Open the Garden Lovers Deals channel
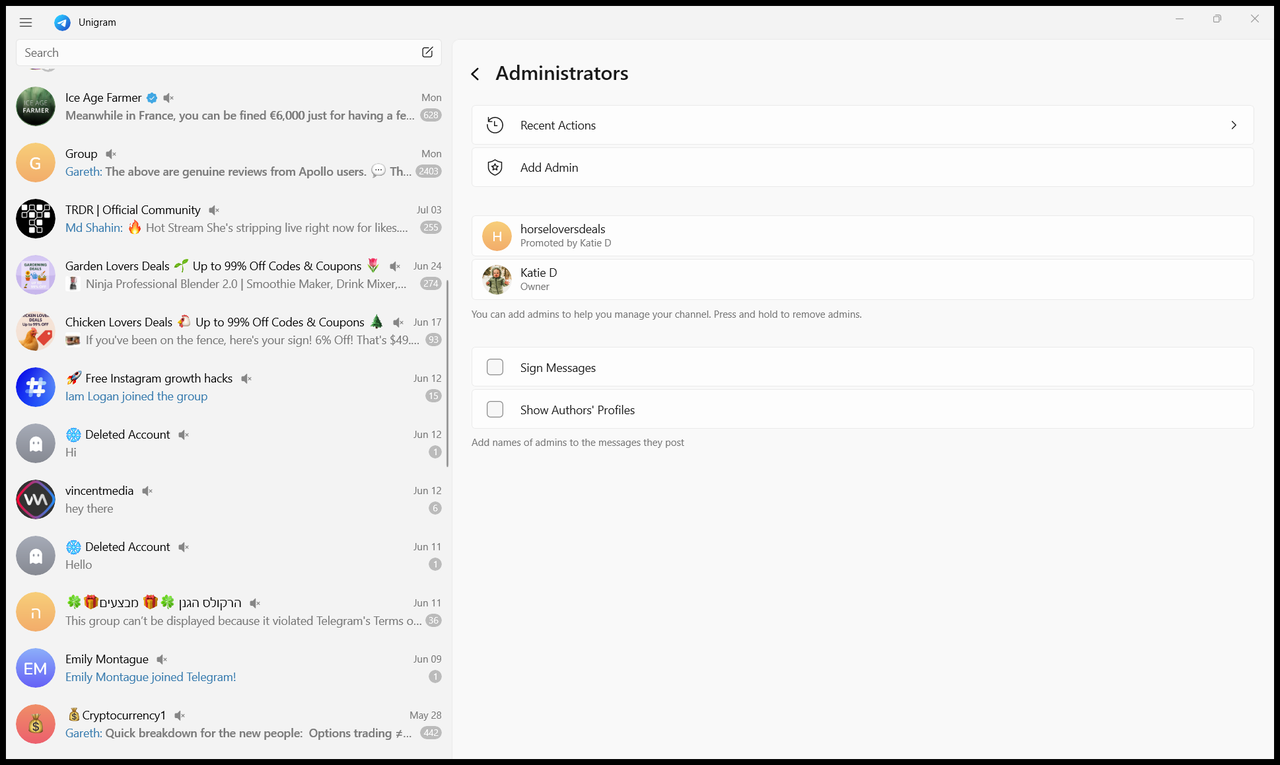The image size is (1280, 765). pyautogui.click(x=229, y=274)
